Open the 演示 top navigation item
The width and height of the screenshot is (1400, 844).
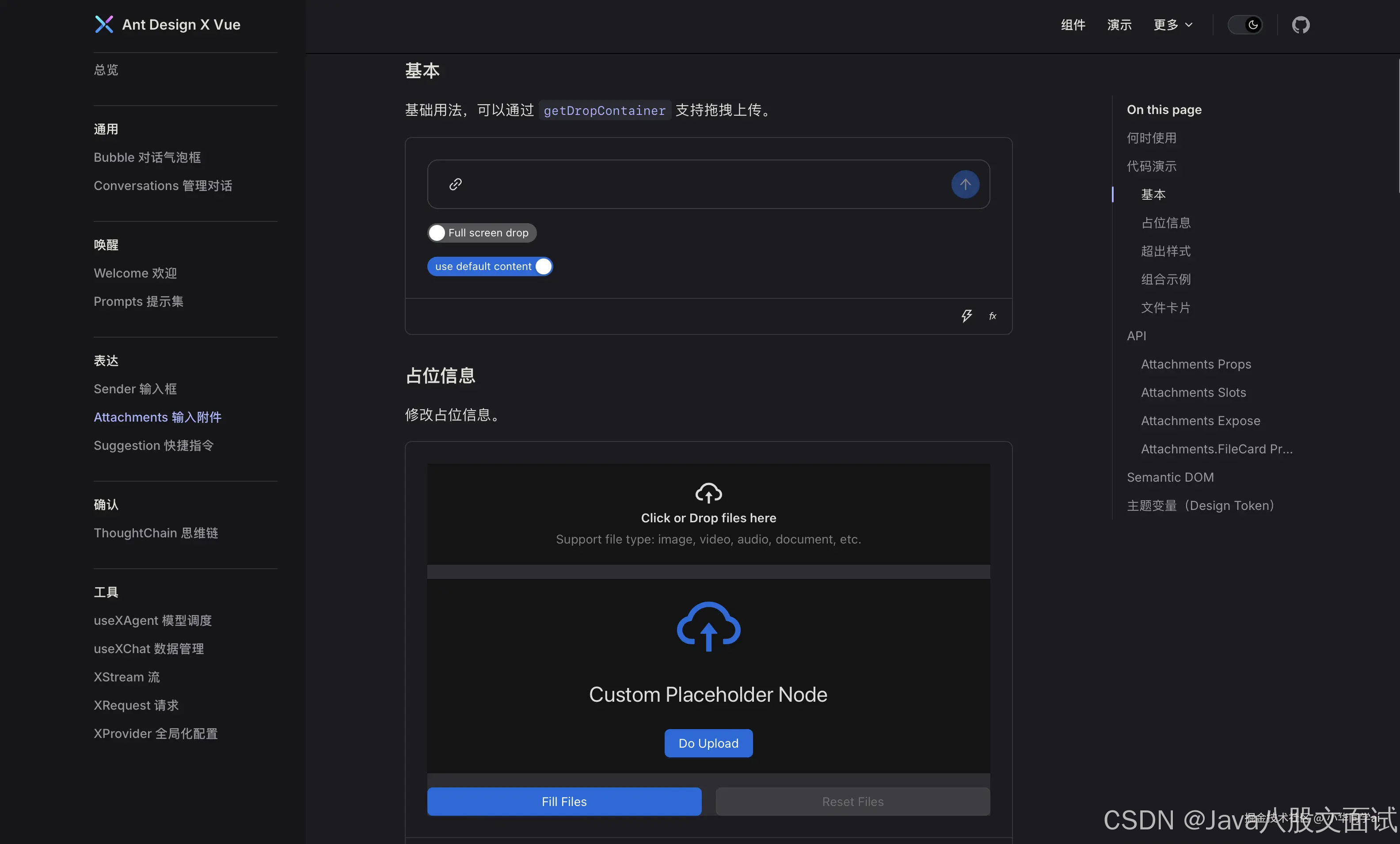[x=1119, y=25]
